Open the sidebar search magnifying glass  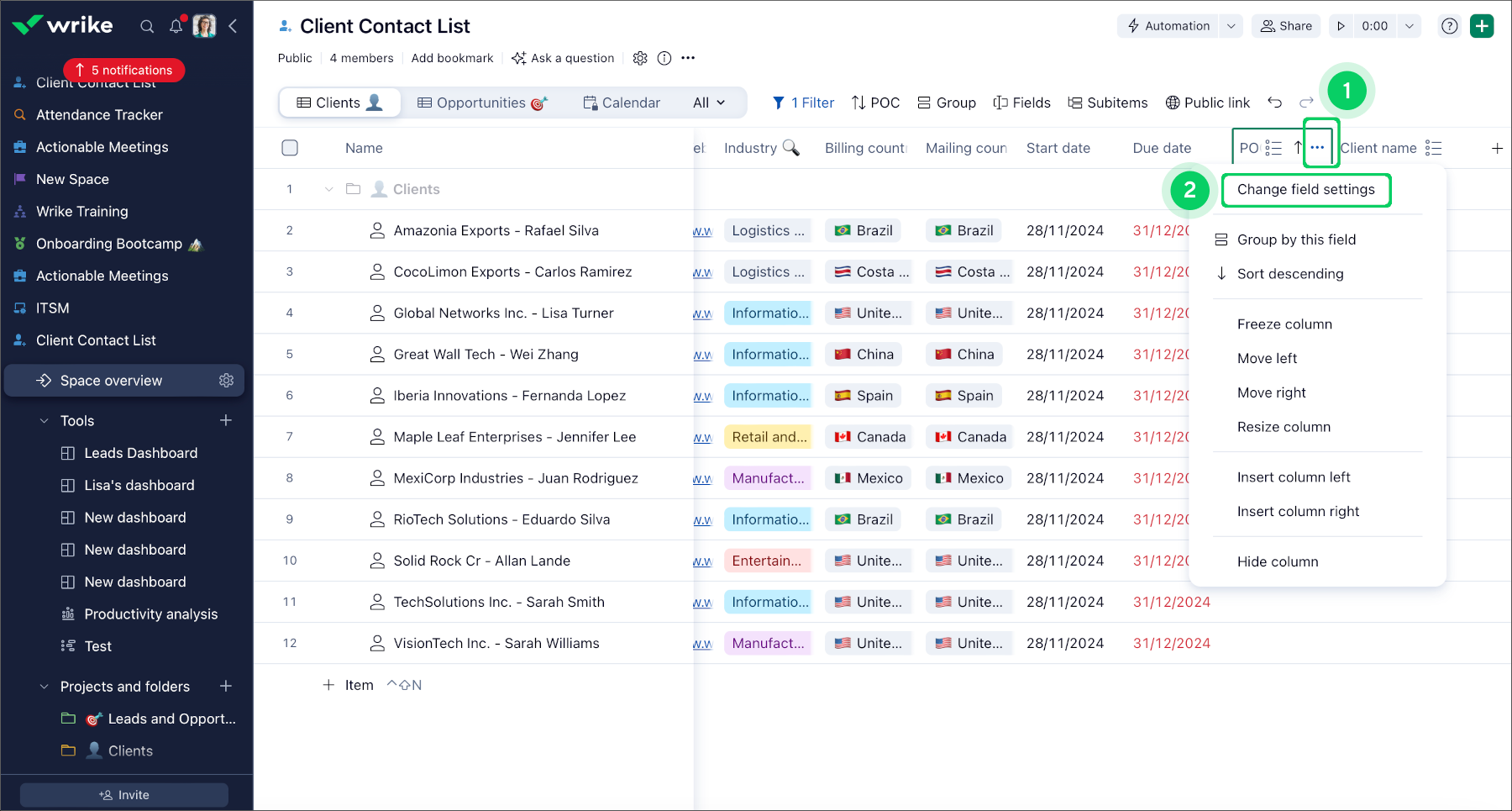(147, 26)
